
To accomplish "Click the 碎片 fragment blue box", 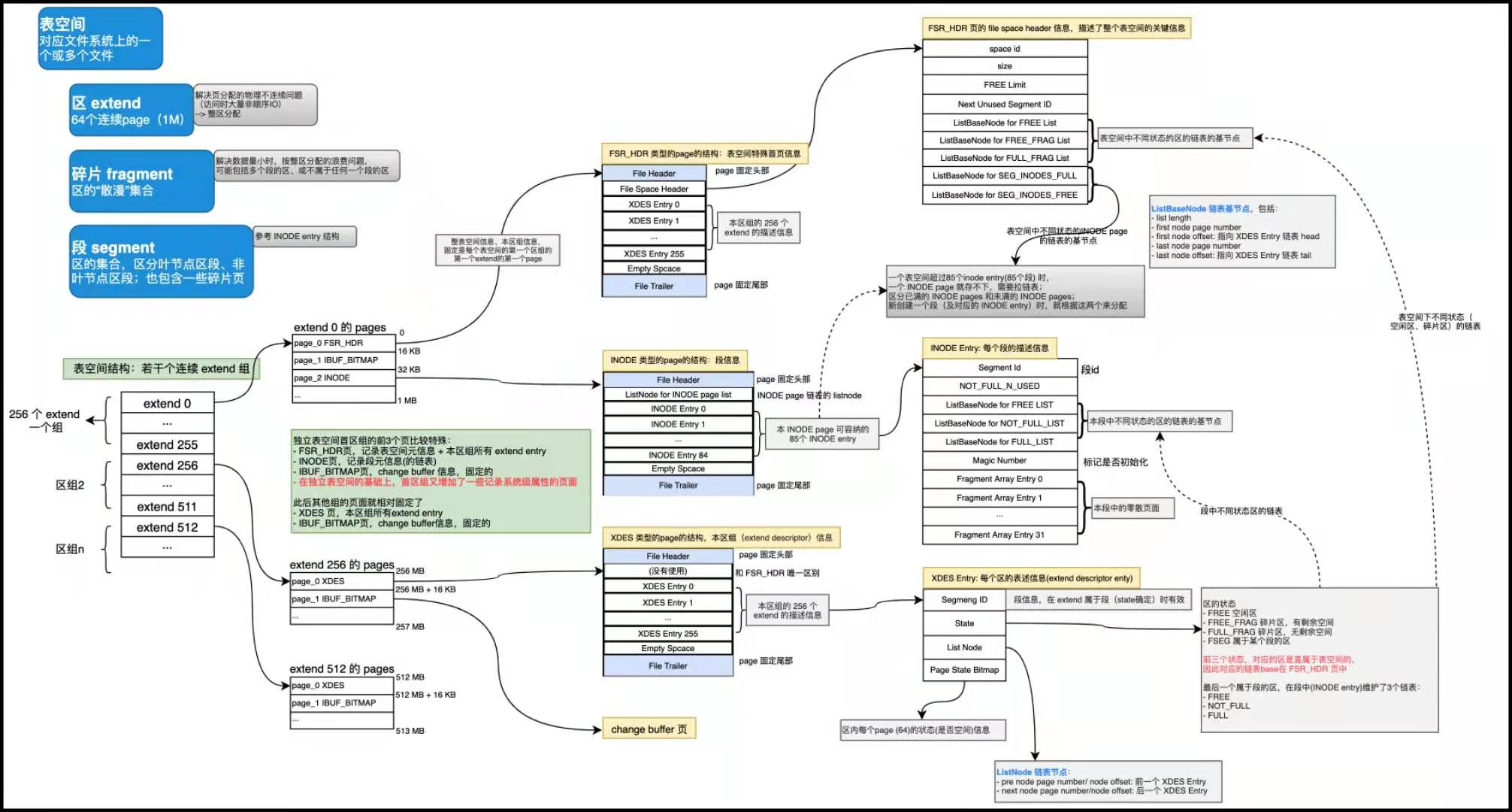I will click(141, 181).
